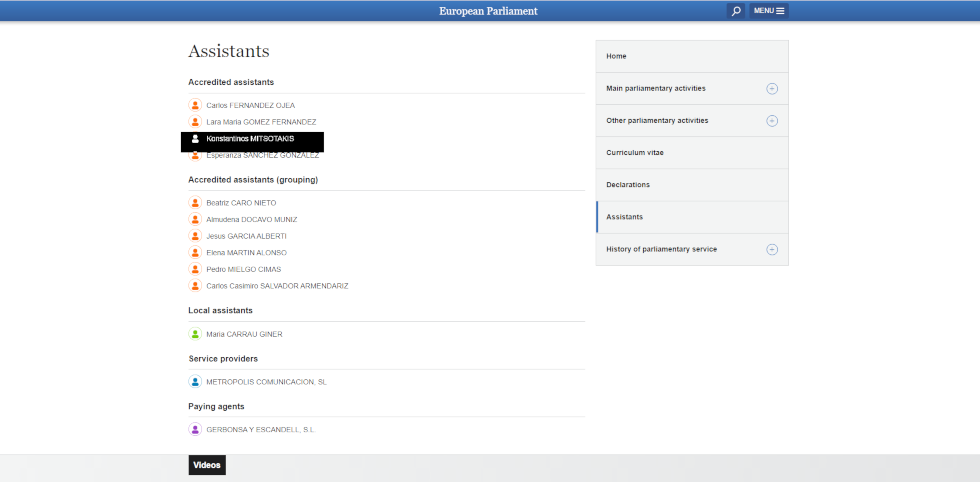
Task: Open Declarations sidebar item
Action: point(692,185)
